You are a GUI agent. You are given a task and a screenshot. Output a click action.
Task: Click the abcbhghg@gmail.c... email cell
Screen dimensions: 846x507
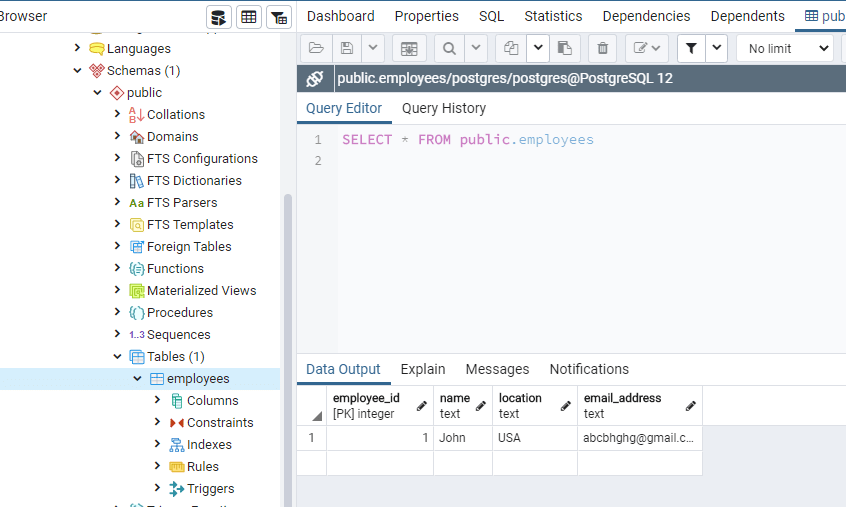pos(640,438)
